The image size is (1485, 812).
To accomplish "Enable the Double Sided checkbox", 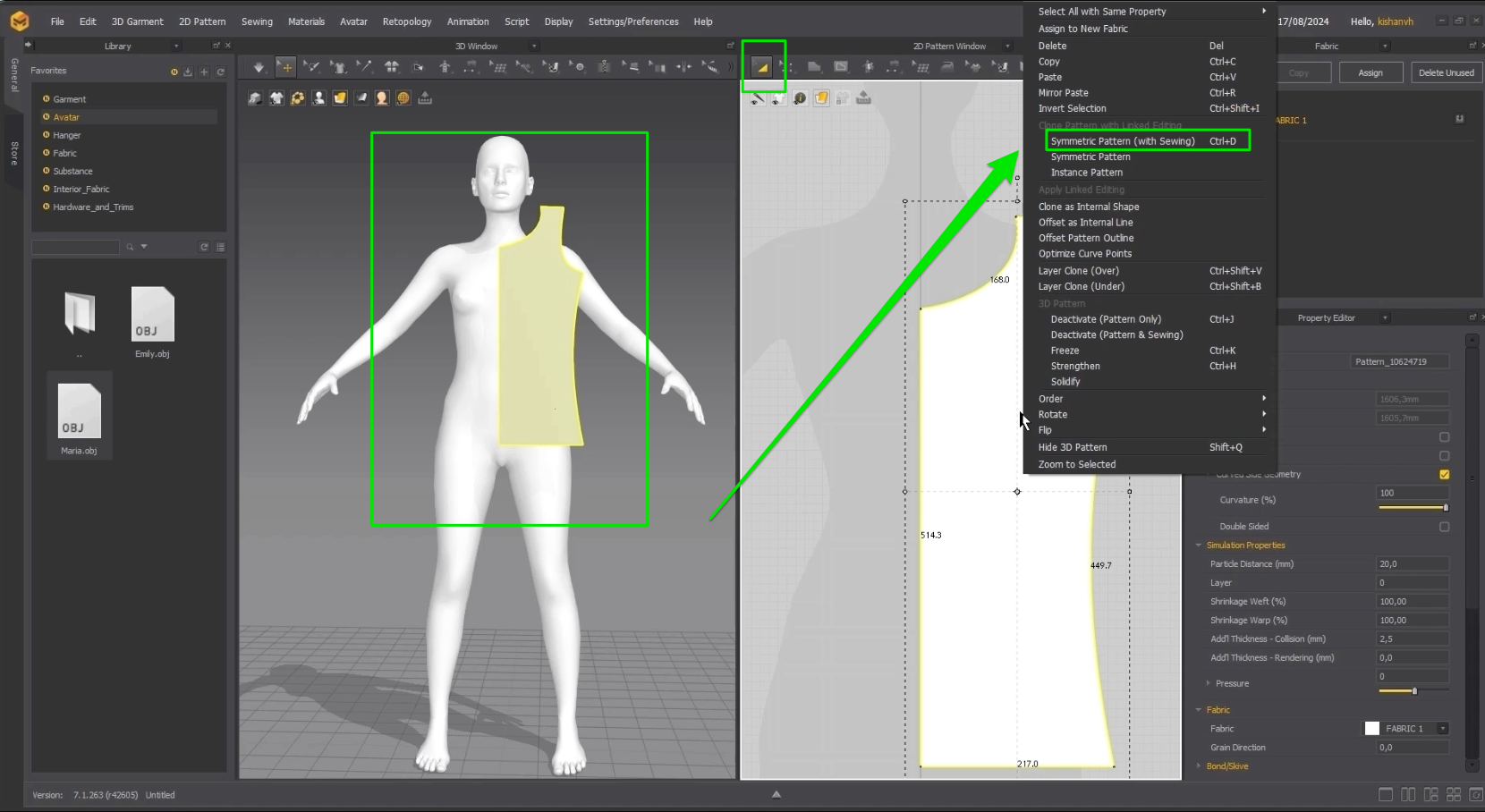I will coord(1444,527).
